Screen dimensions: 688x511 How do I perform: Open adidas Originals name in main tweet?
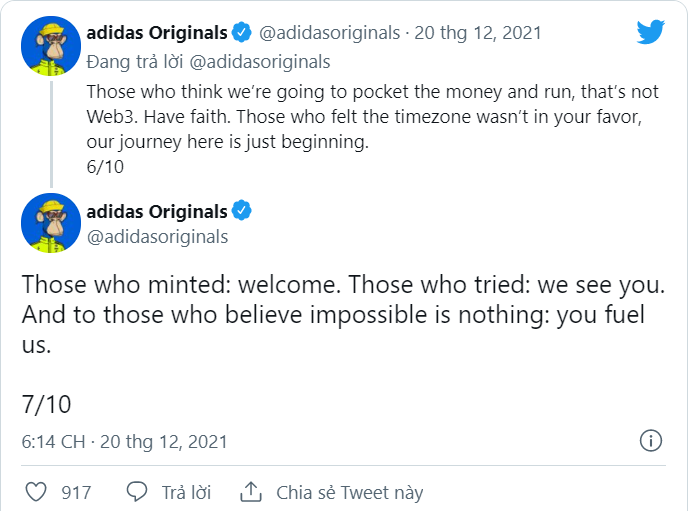pos(157,211)
